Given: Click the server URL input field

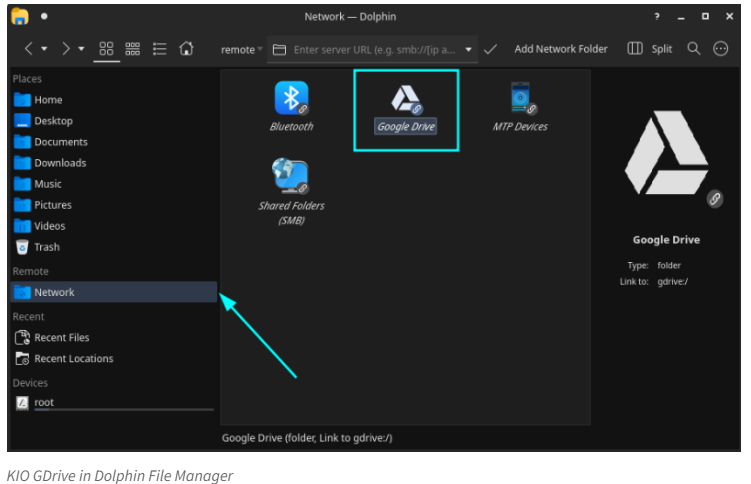Looking at the screenshot, I should point(375,49).
